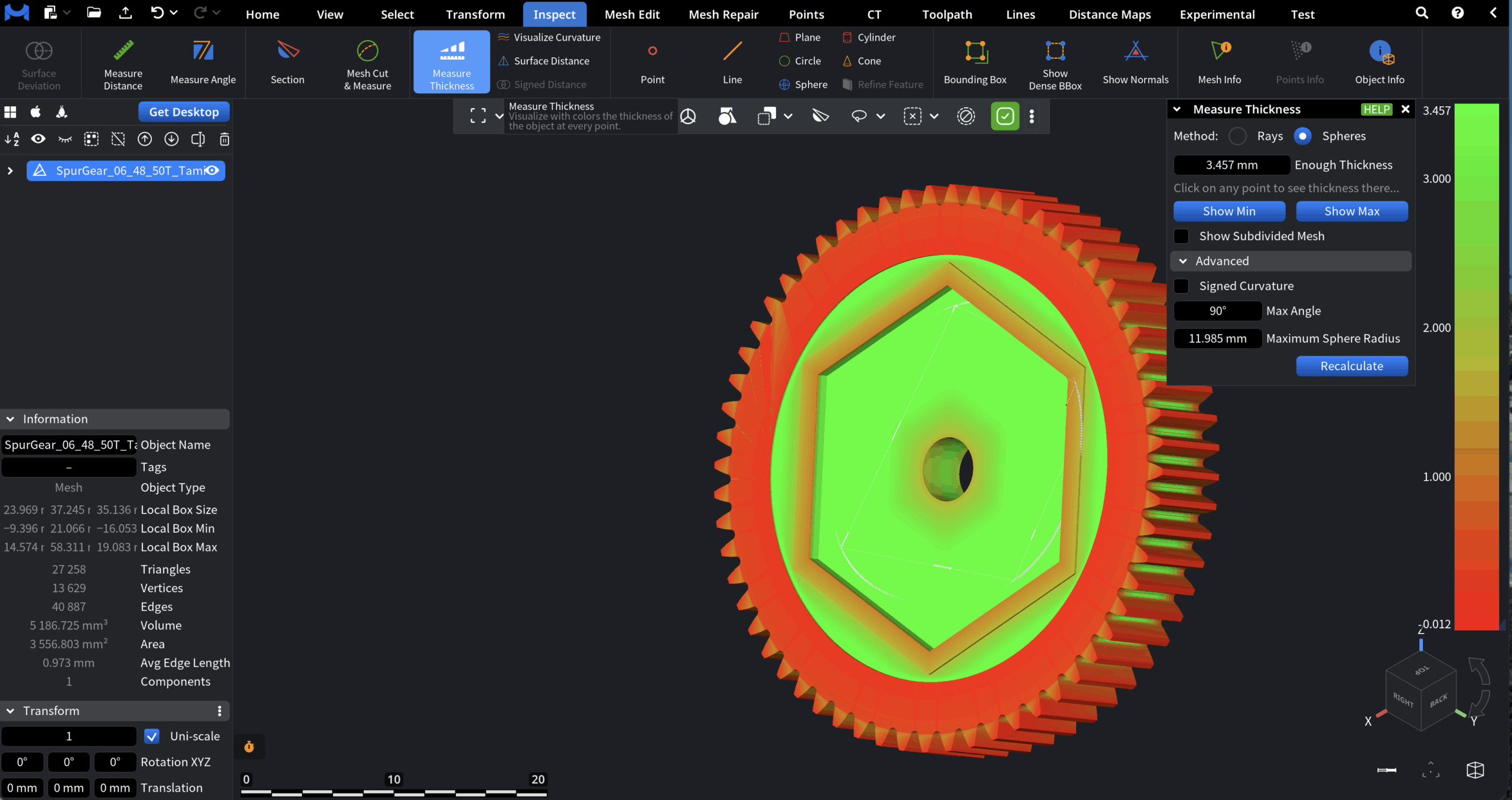The image size is (1512, 800).
Task: Toggle visibility of SpurGear_06_48_50T object
Action: click(213, 171)
